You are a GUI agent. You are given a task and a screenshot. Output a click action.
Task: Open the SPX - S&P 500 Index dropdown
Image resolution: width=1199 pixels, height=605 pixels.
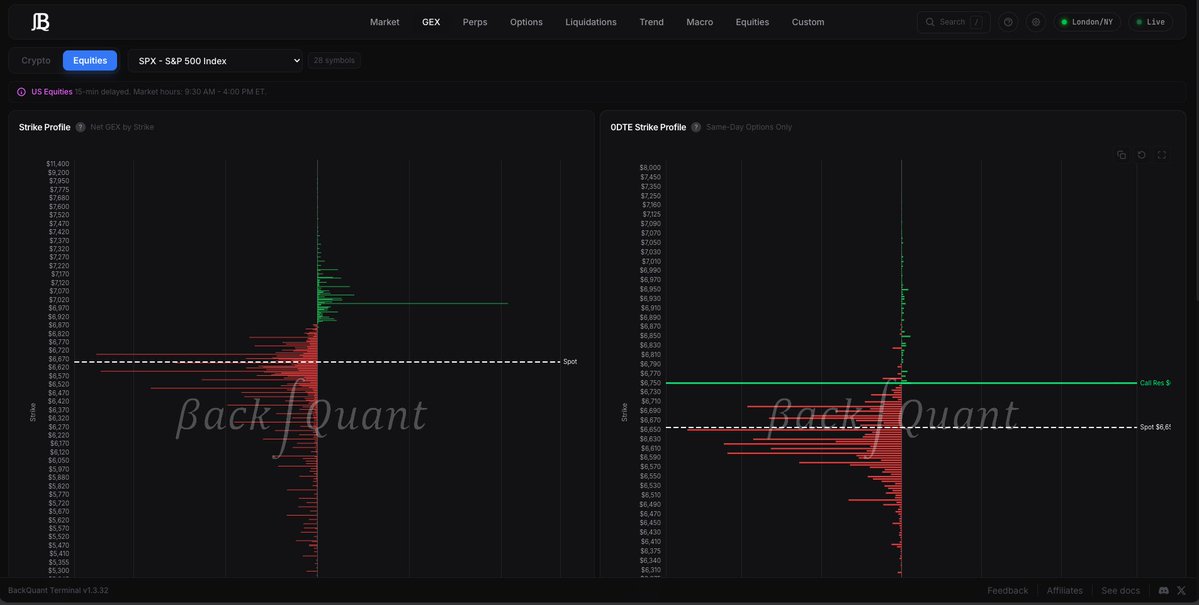click(x=216, y=60)
